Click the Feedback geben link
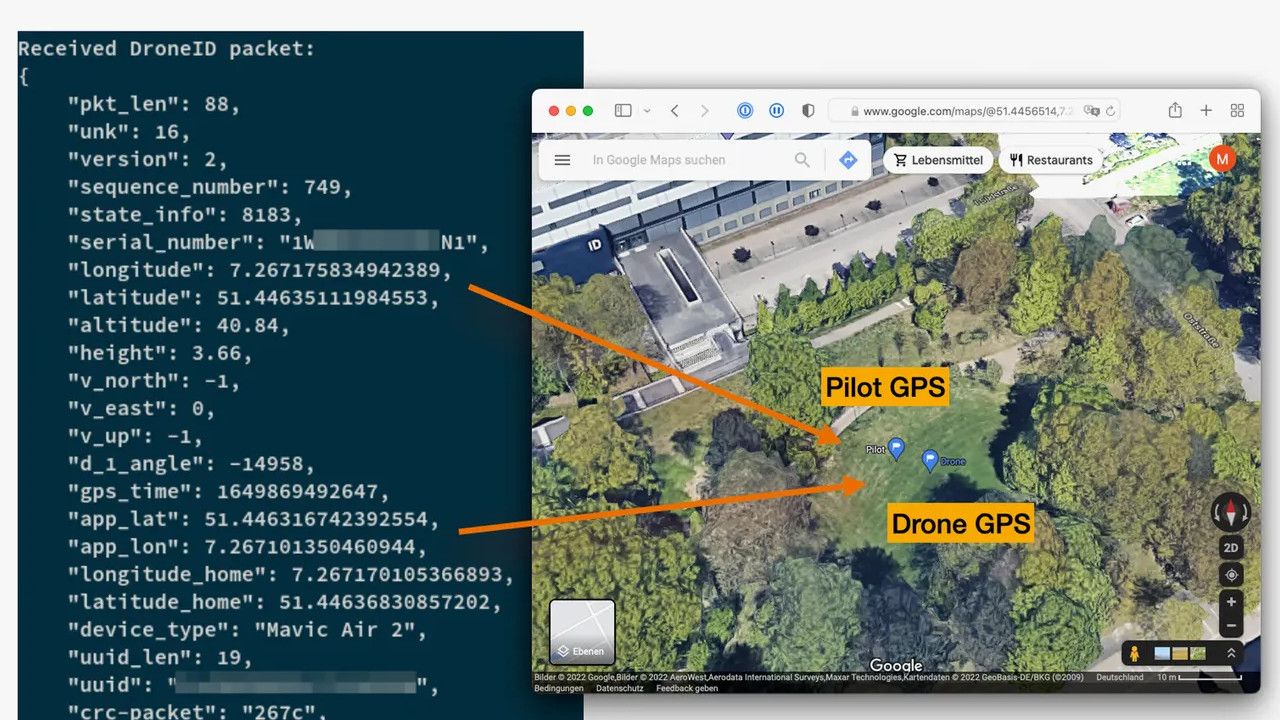 [687, 688]
